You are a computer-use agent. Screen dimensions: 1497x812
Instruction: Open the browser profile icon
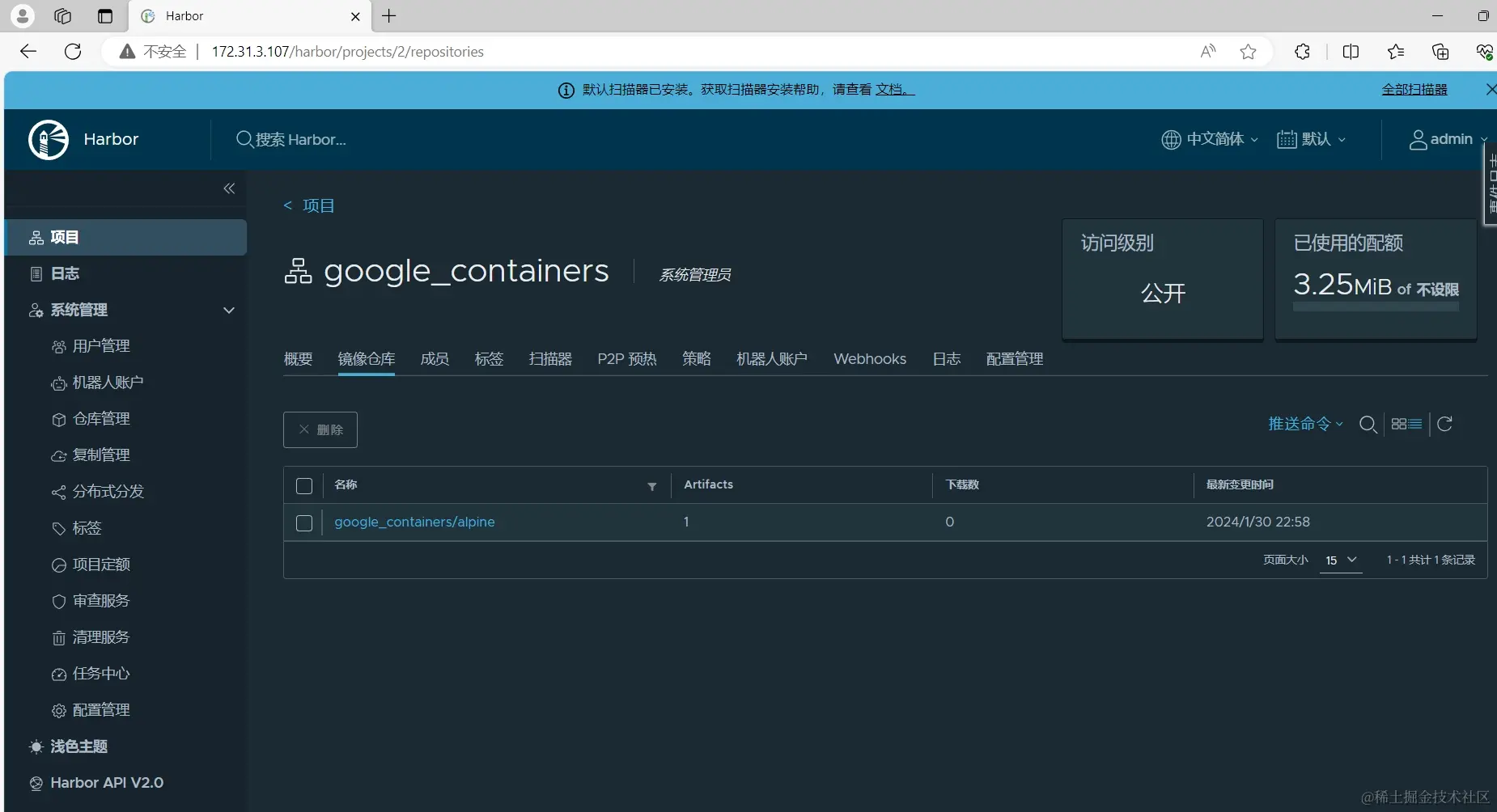23,15
